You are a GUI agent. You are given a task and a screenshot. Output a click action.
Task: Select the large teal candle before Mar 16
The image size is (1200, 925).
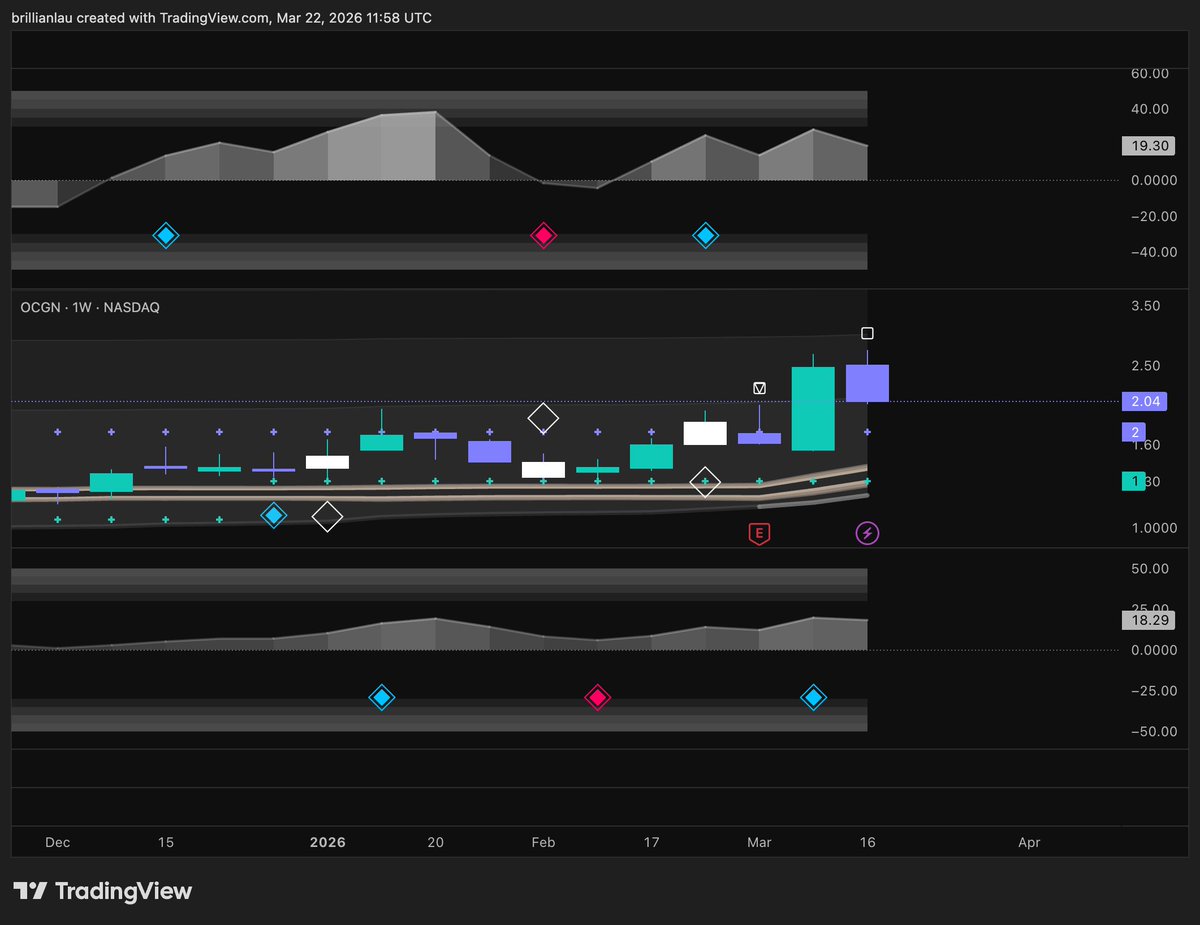pyautogui.click(x=813, y=408)
